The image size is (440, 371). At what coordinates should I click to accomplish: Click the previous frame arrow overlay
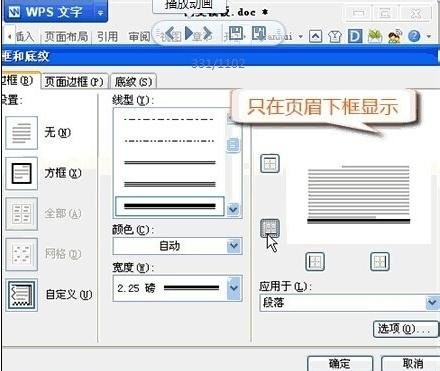[170, 33]
